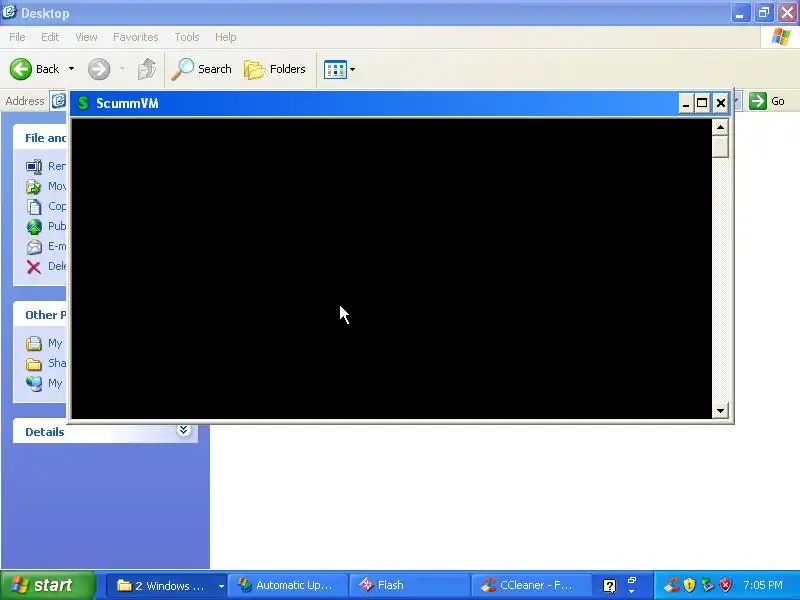Click the green network tray icon
800x600 pixels.
point(707,585)
